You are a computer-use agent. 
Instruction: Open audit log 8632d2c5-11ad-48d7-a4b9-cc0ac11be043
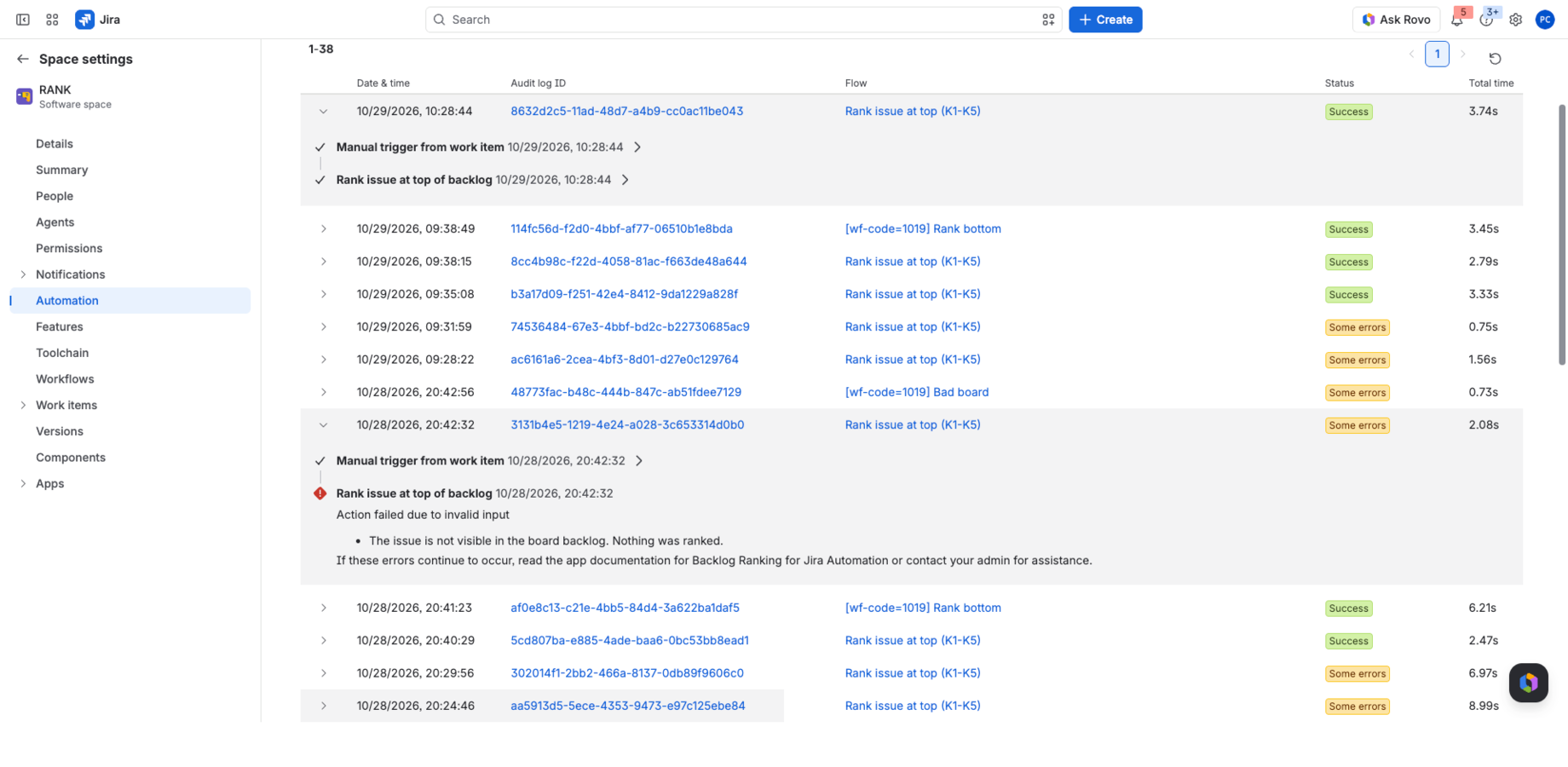(x=626, y=112)
